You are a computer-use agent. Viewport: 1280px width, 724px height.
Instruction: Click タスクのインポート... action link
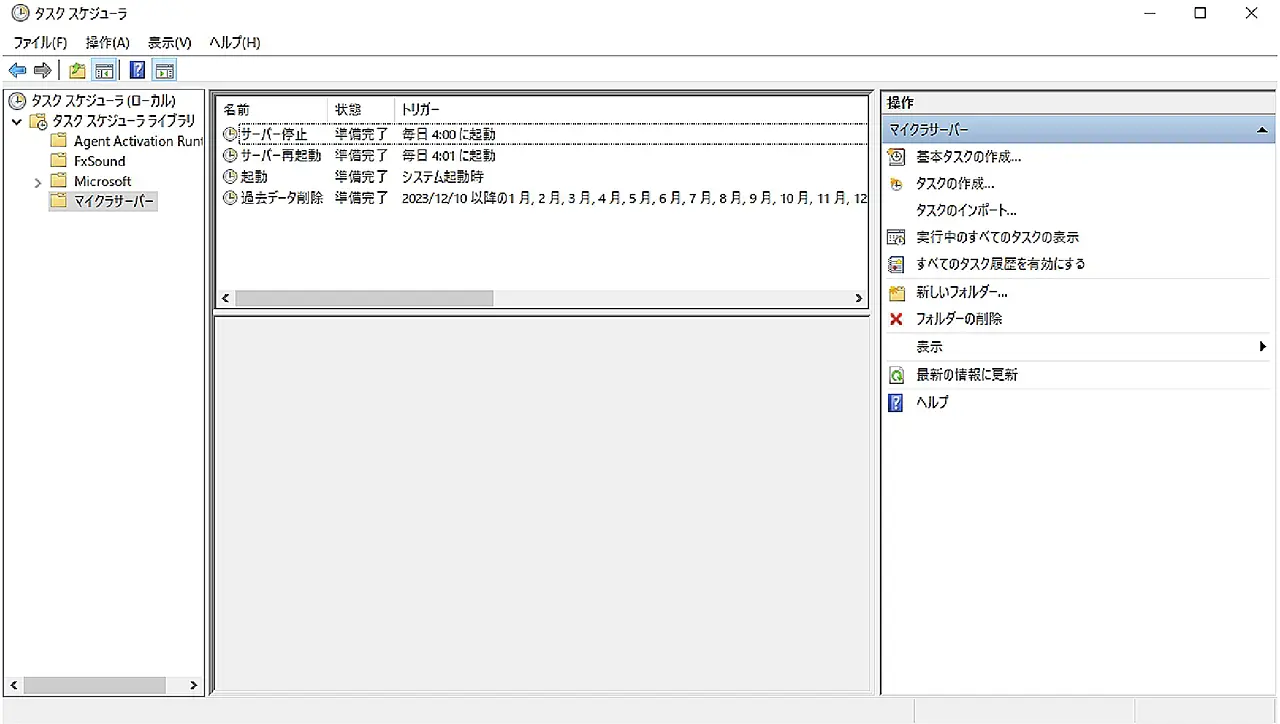pyautogui.click(x=966, y=211)
